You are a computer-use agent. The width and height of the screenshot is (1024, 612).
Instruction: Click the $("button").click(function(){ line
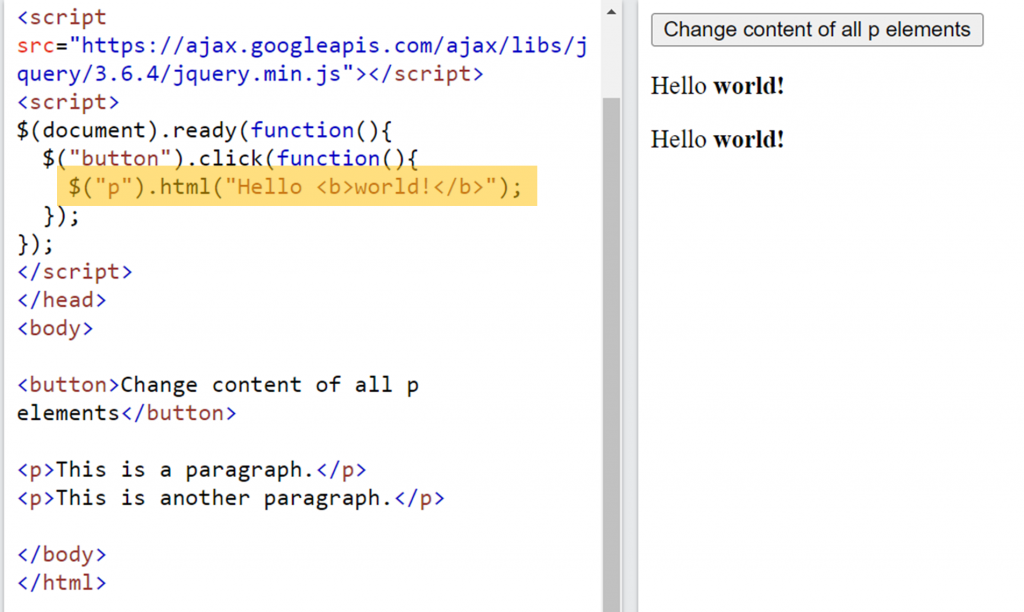tap(230, 158)
